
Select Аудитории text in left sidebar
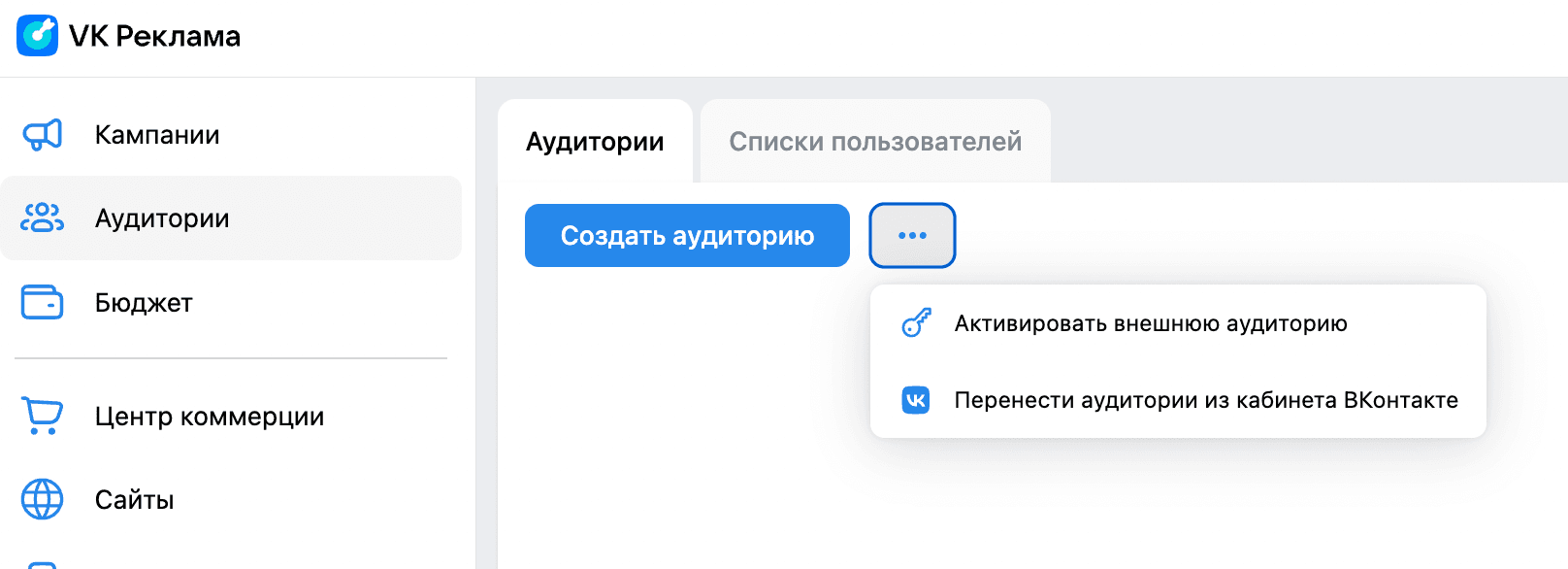(162, 218)
